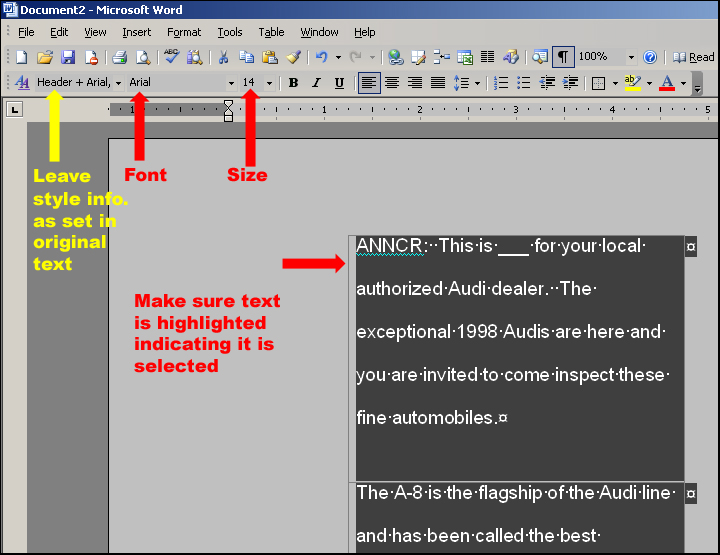
Task: Apply the red Font Color swatch
Action: pos(667,83)
